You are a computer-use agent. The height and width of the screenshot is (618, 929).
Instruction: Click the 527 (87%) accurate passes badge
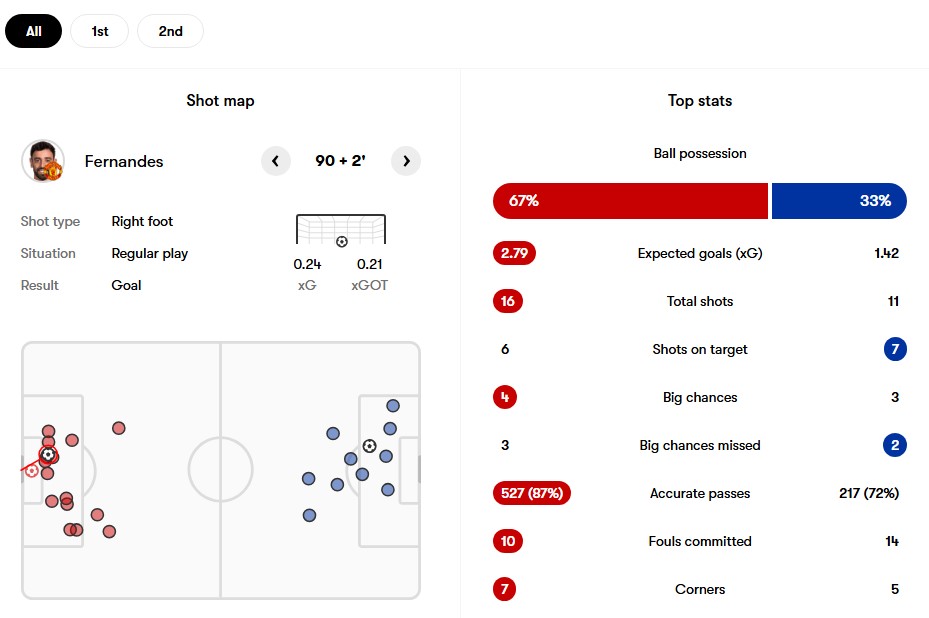click(x=531, y=493)
